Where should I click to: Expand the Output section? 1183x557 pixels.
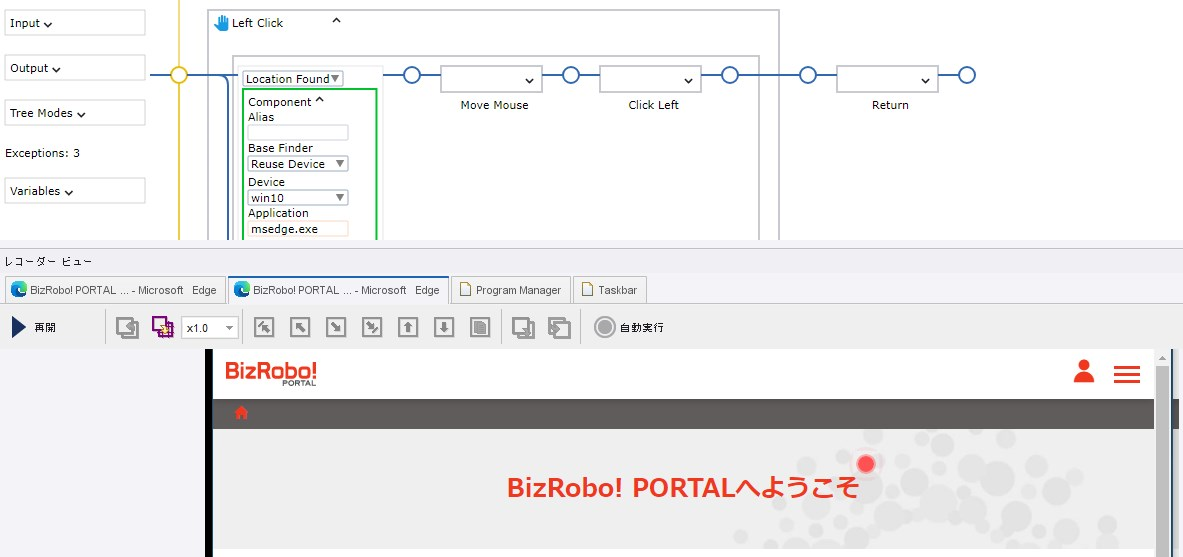pyautogui.click(x=75, y=68)
